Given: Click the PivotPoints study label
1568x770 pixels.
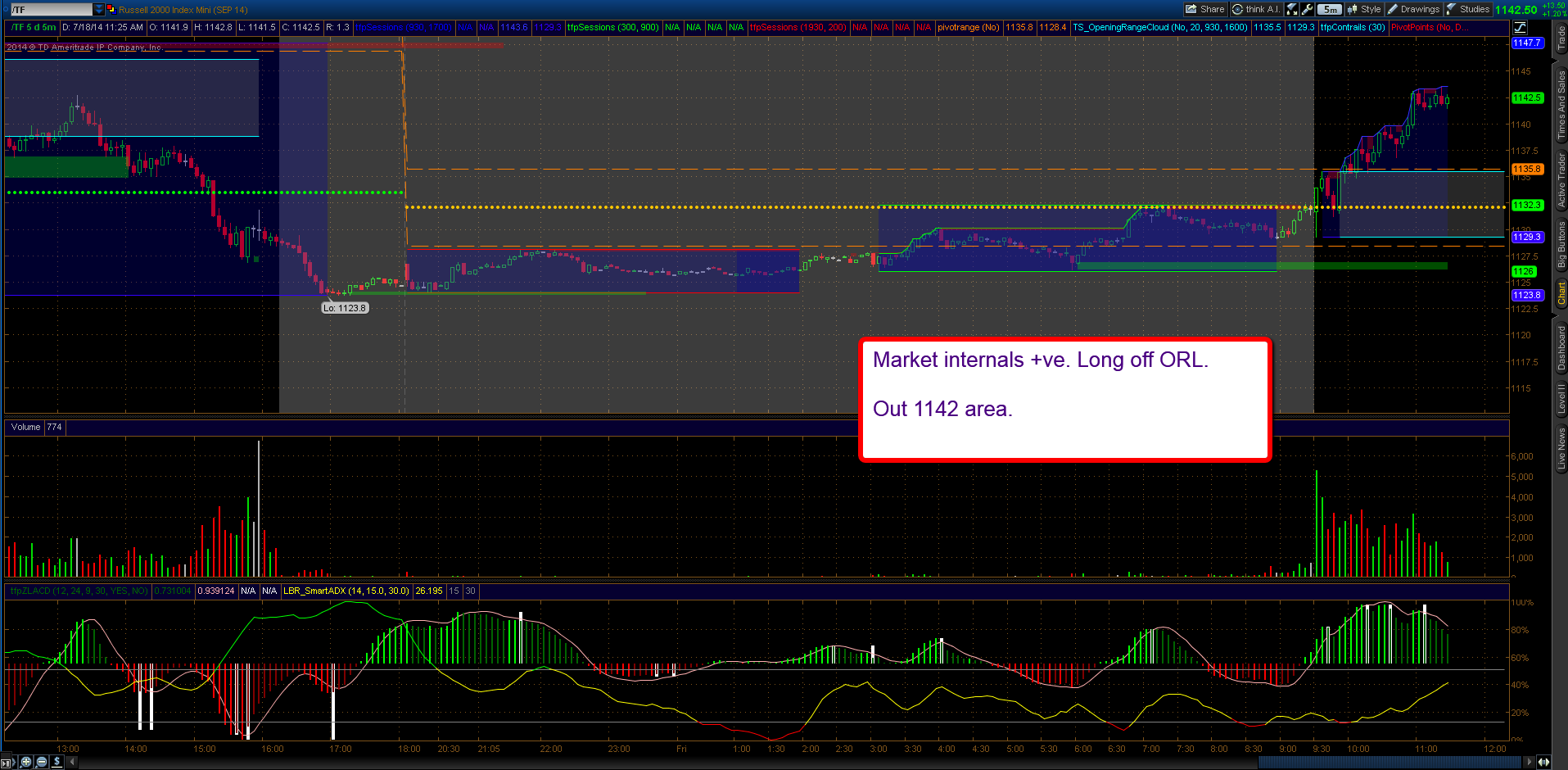Looking at the screenshot, I should click(x=1430, y=27).
